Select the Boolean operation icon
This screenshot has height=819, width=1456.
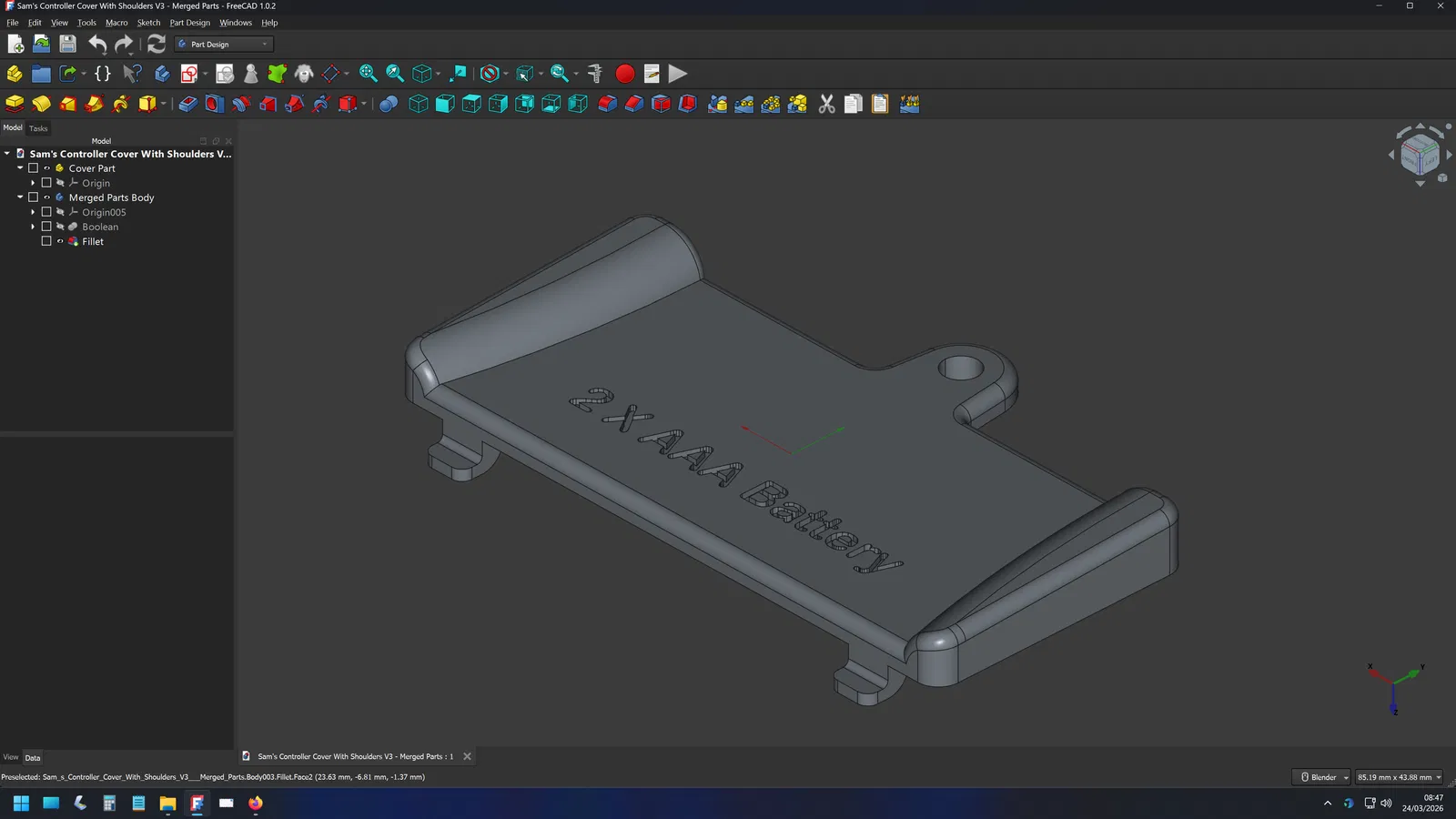(389, 104)
